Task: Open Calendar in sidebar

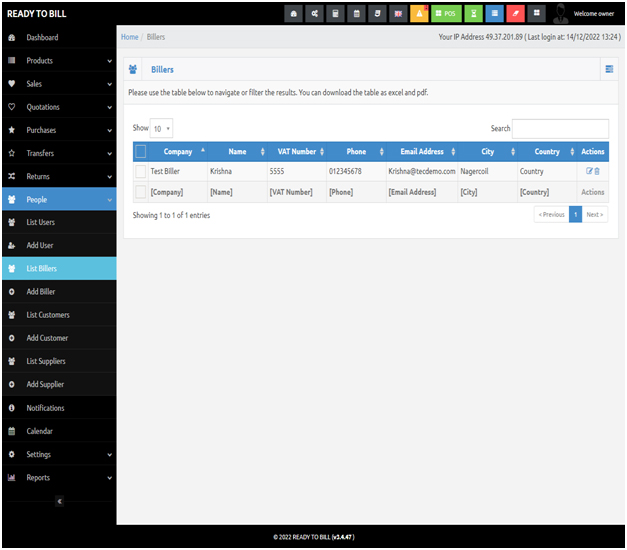Action: (59, 431)
